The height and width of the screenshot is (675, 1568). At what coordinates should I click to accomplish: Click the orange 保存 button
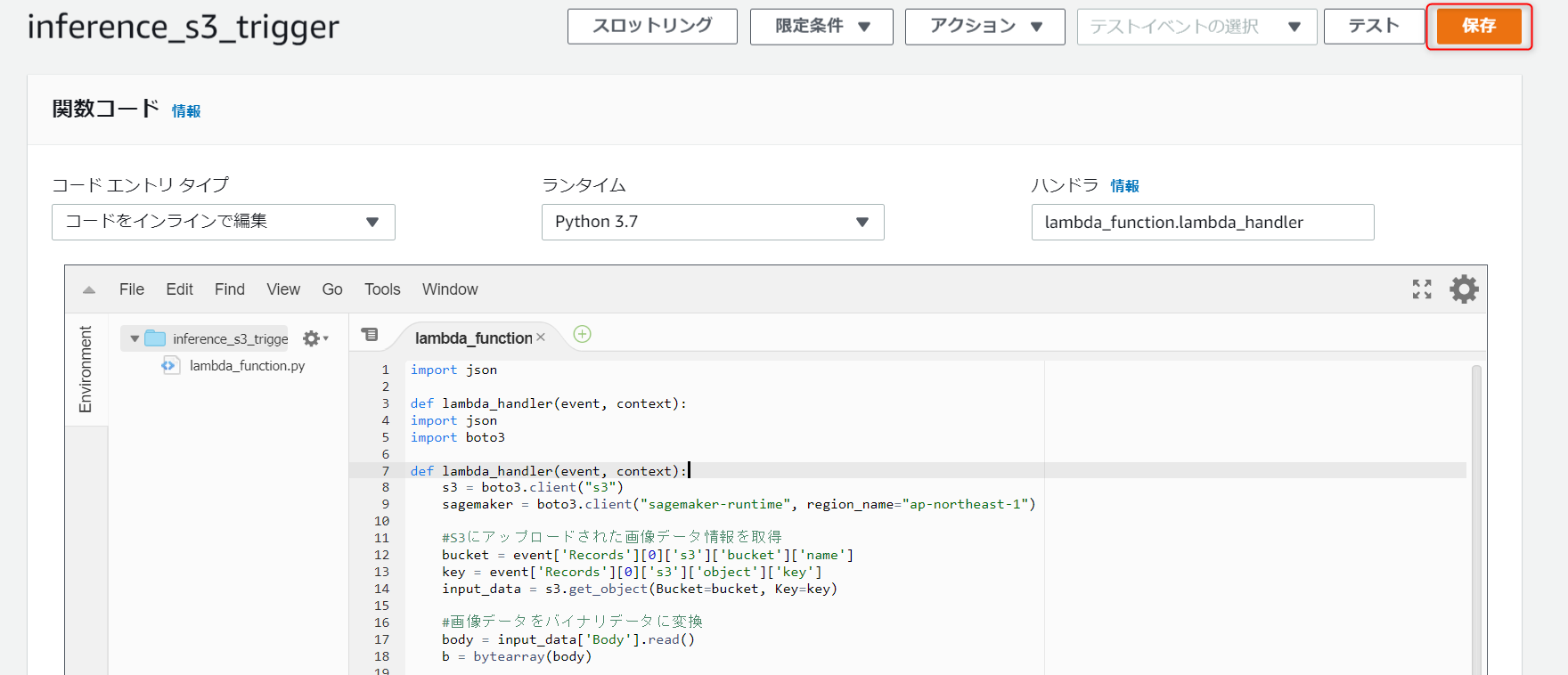(x=1478, y=27)
